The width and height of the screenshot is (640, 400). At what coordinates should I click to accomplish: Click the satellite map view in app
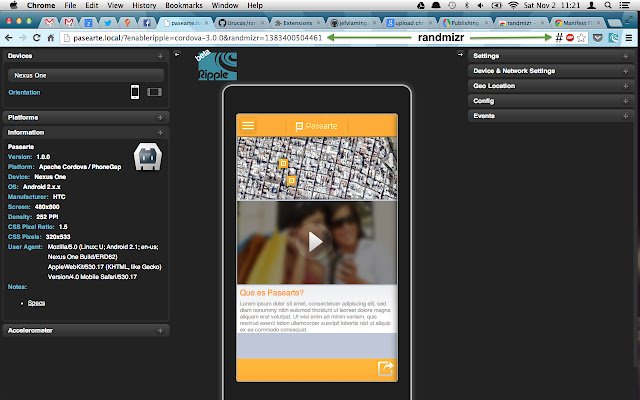(317, 168)
